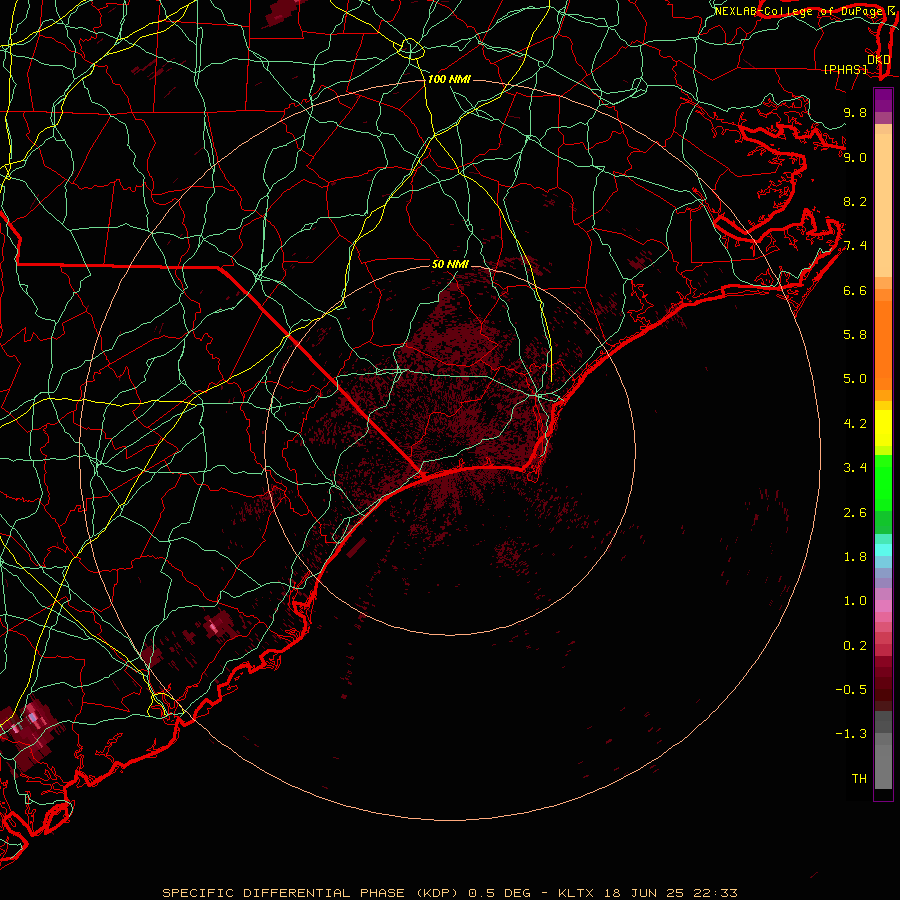Click the -0.5 legend value

[x=851, y=690]
